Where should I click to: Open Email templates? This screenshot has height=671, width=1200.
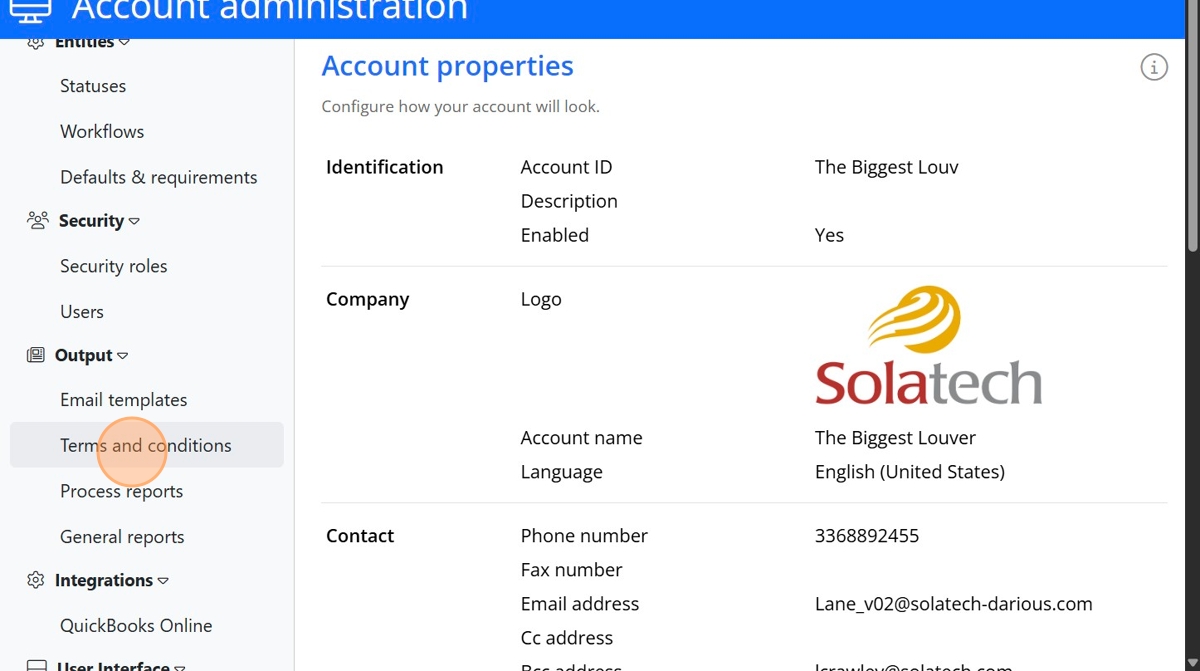tap(124, 400)
